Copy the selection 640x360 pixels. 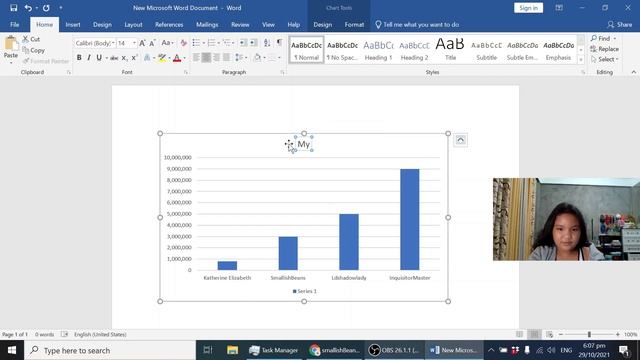pyautogui.click(x=33, y=50)
